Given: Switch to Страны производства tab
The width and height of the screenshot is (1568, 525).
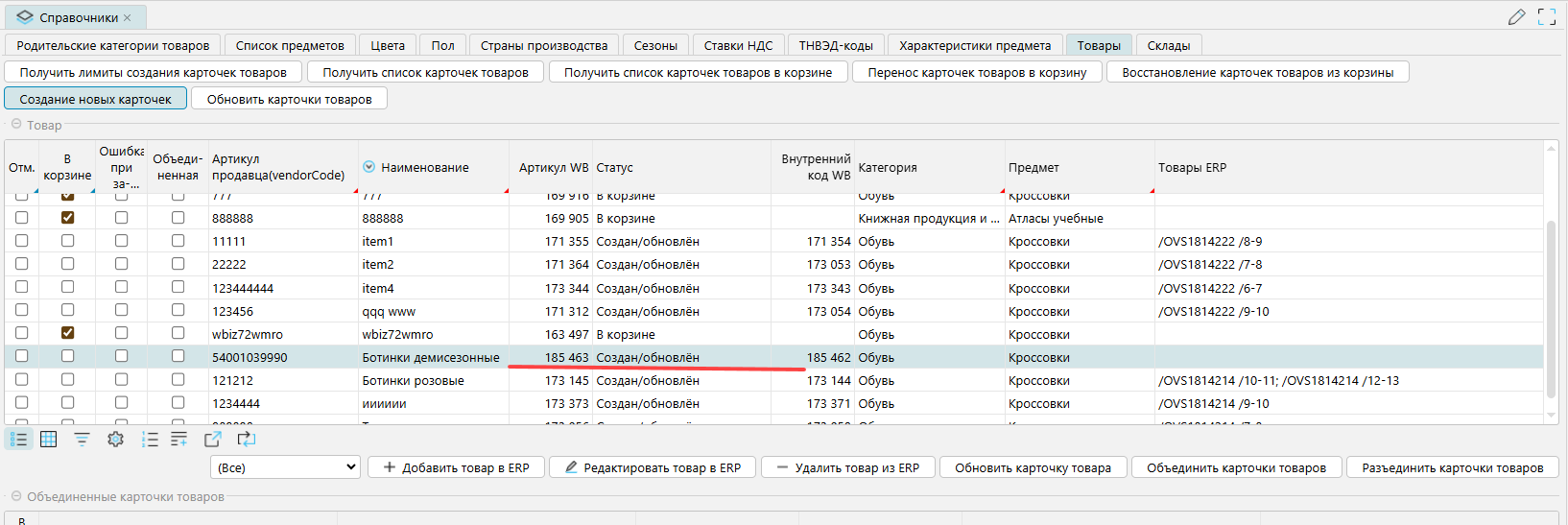Looking at the screenshot, I should pos(544,45).
